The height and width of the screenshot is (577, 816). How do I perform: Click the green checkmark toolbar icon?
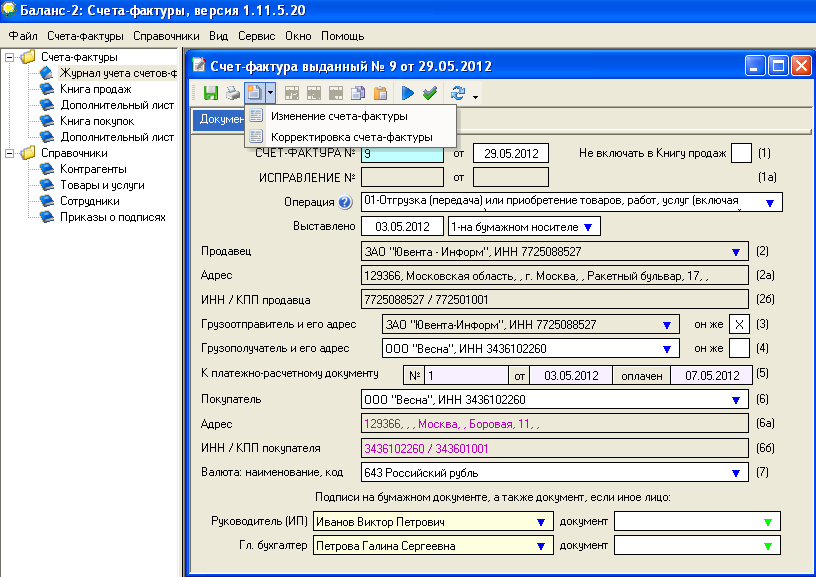click(x=430, y=93)
